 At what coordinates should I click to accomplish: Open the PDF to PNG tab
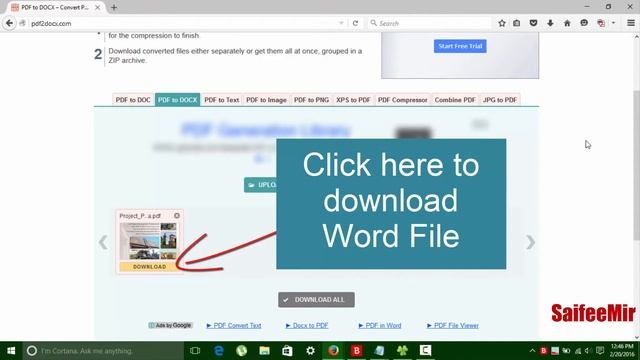(311, 100)
